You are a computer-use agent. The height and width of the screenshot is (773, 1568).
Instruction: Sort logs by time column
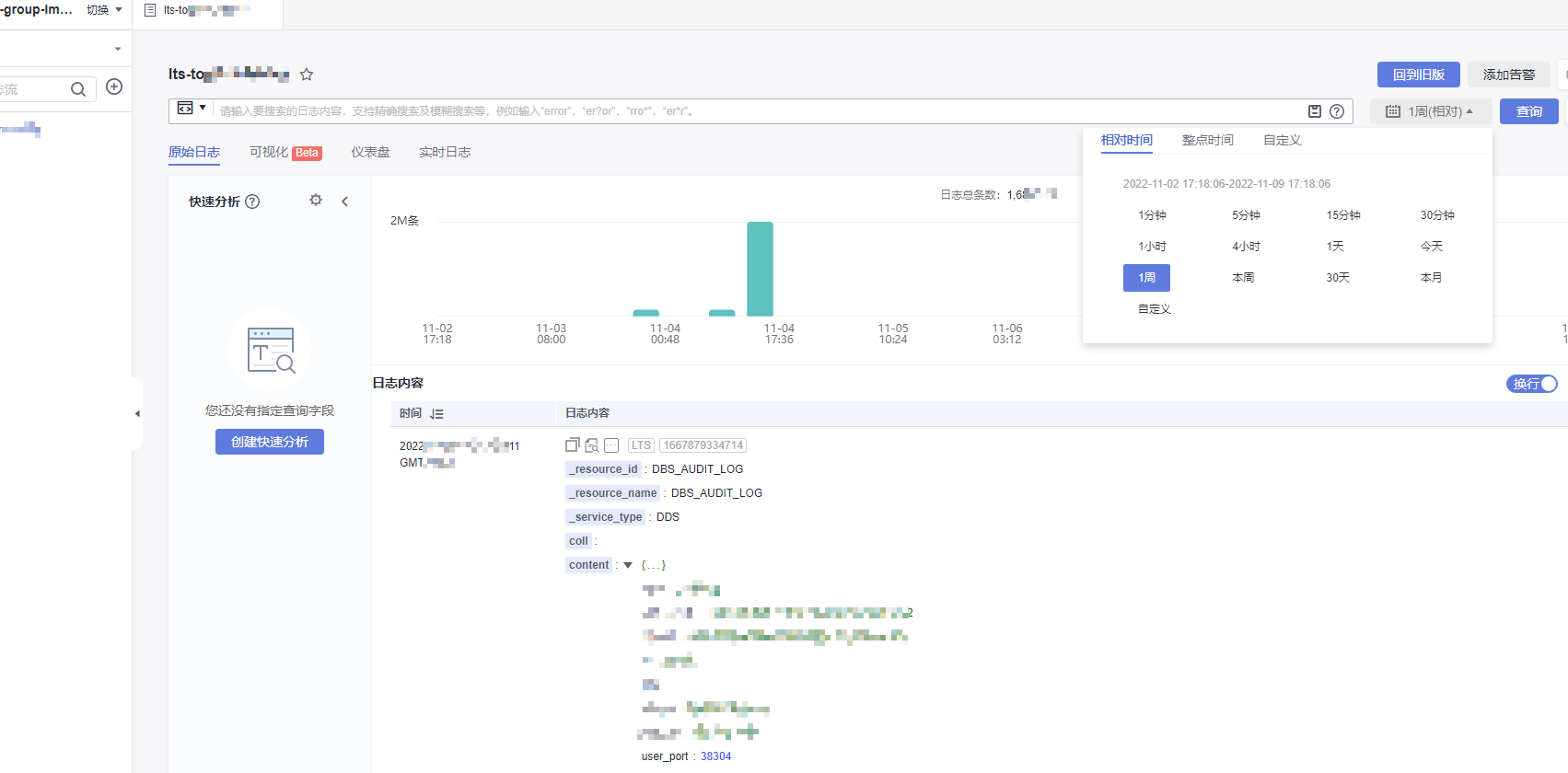[436, 414]
